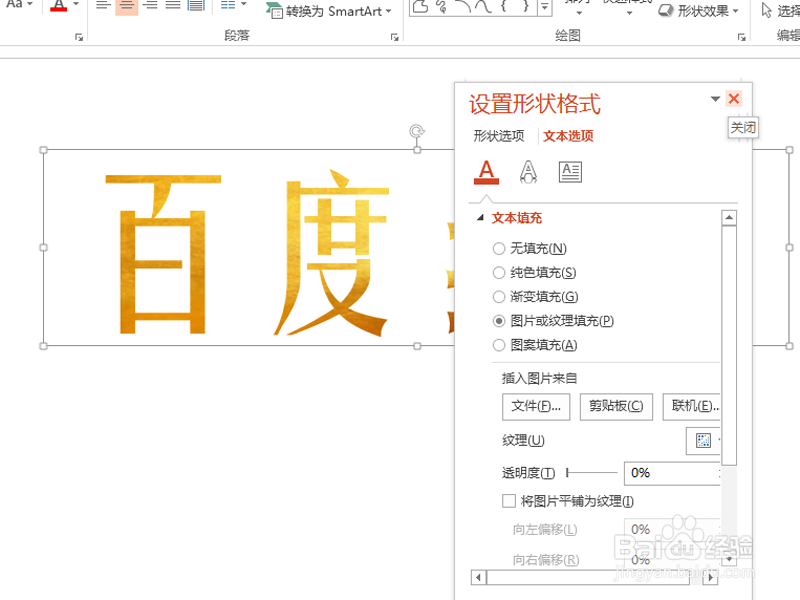Click the pane's horizontal scroll left arrow

pyautogui.click(x=478, y=578)
